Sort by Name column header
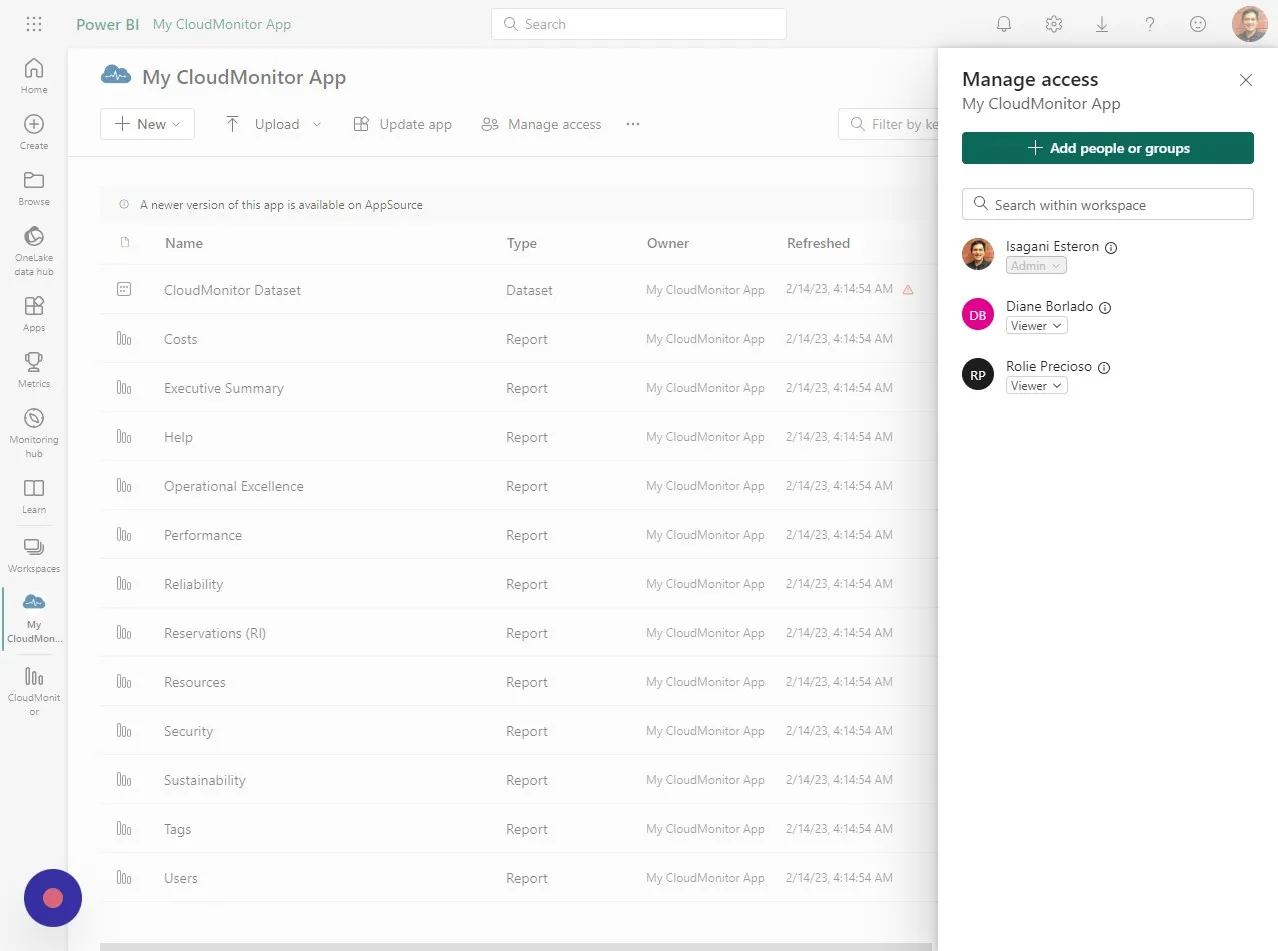 coord(184,243)
